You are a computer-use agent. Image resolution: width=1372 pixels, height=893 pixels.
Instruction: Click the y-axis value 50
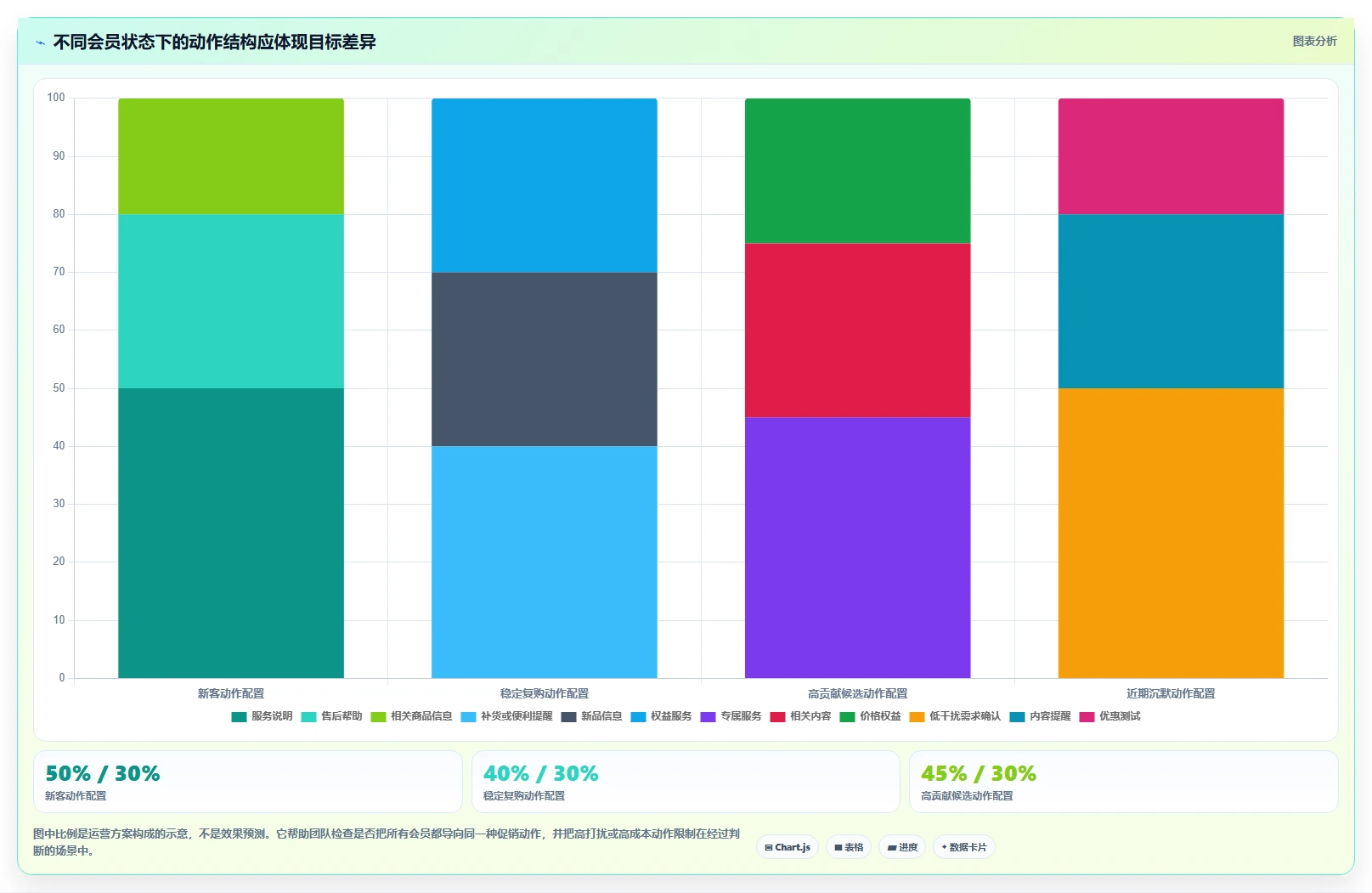tap(59, 388)
